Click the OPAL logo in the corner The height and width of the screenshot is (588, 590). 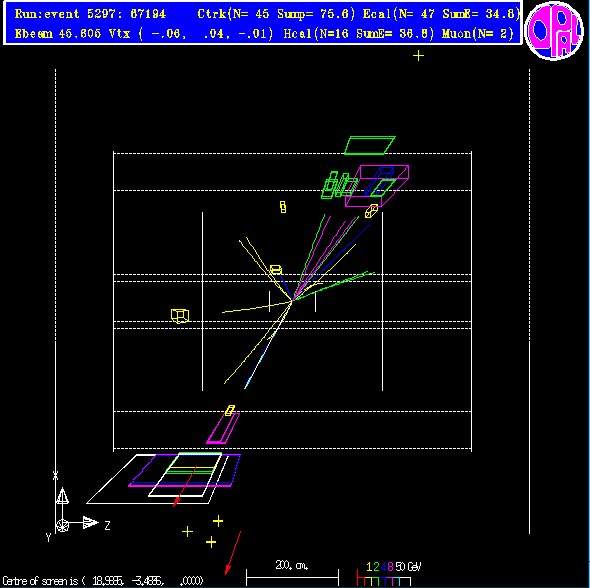pos(554,31)
